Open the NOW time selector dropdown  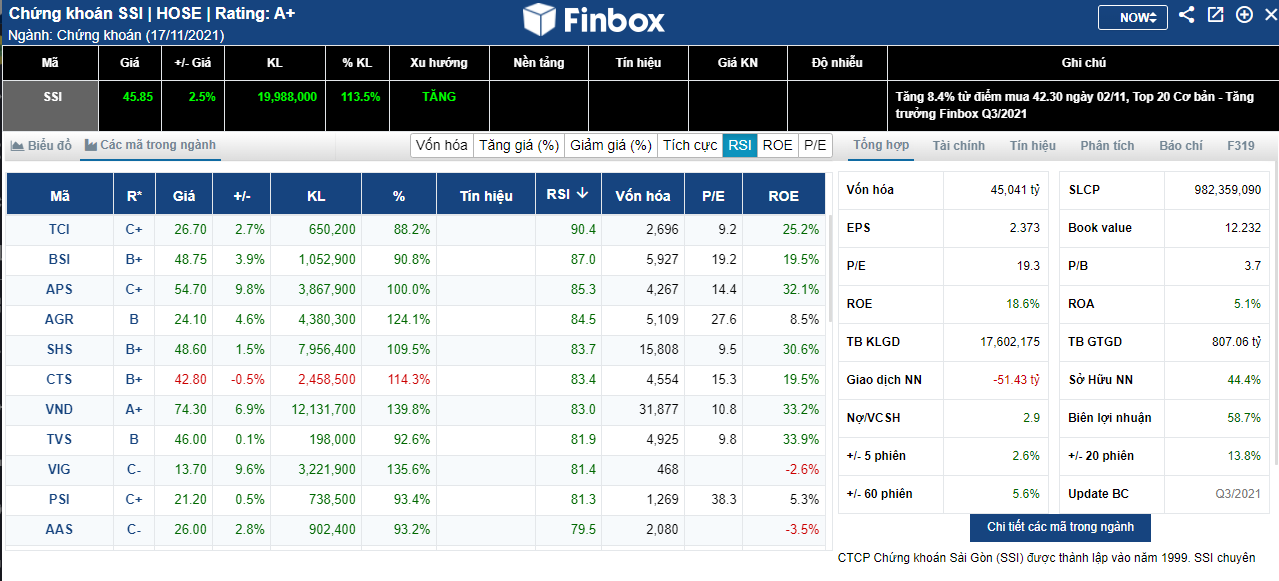[x=1132, y=17]
